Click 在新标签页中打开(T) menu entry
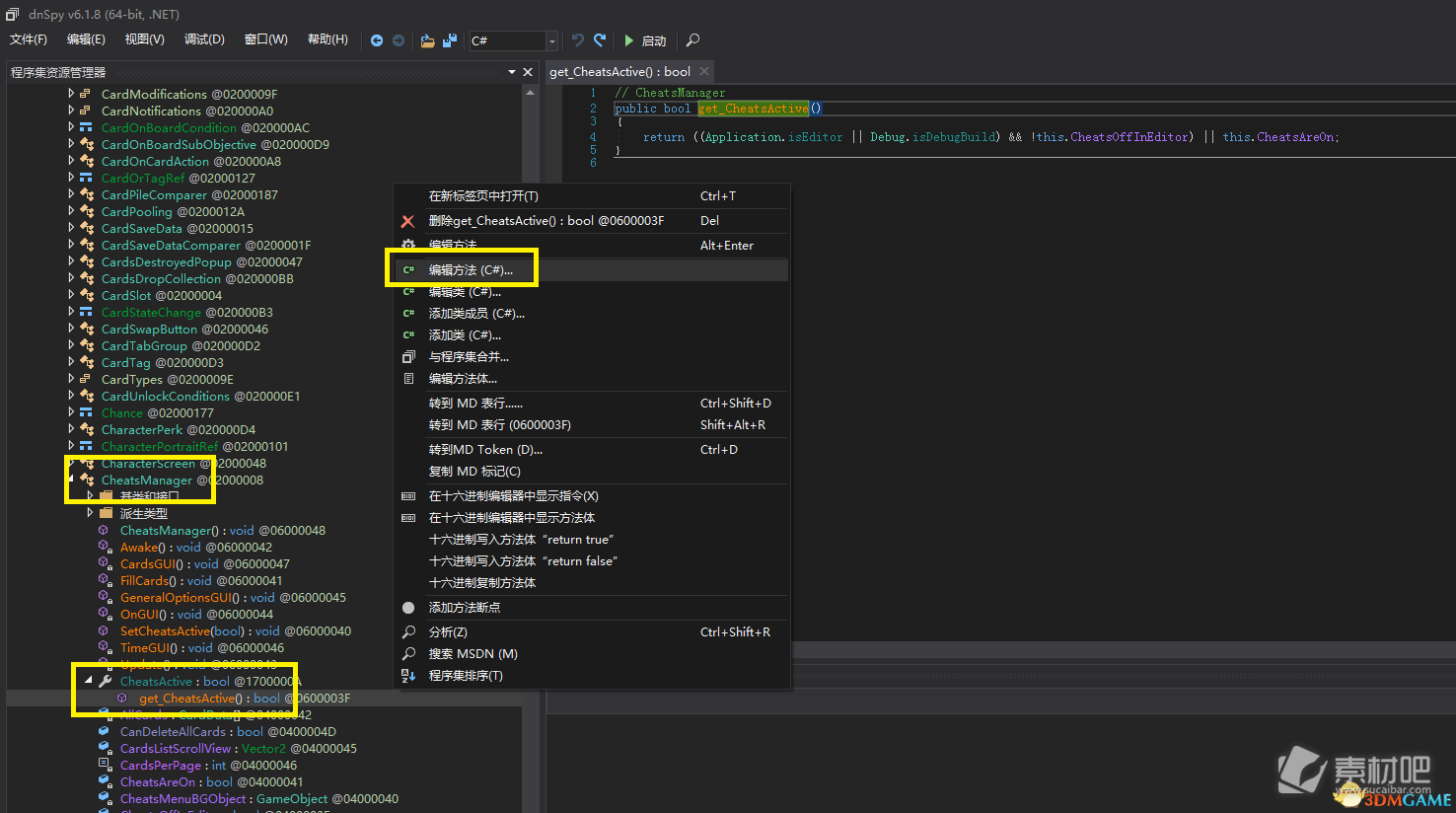 click(x=592, y=196)
